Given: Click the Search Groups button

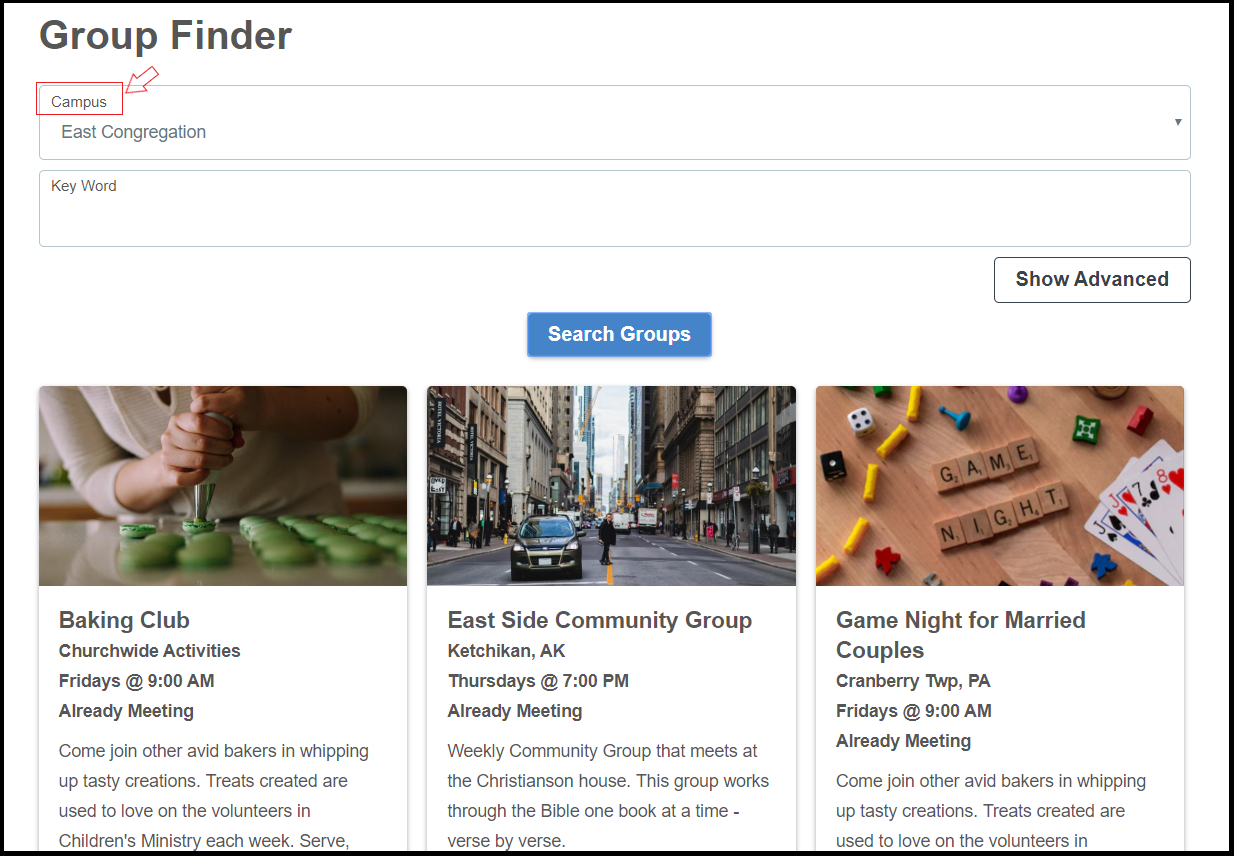Looking at the screenshot, I should click(619, 334).
